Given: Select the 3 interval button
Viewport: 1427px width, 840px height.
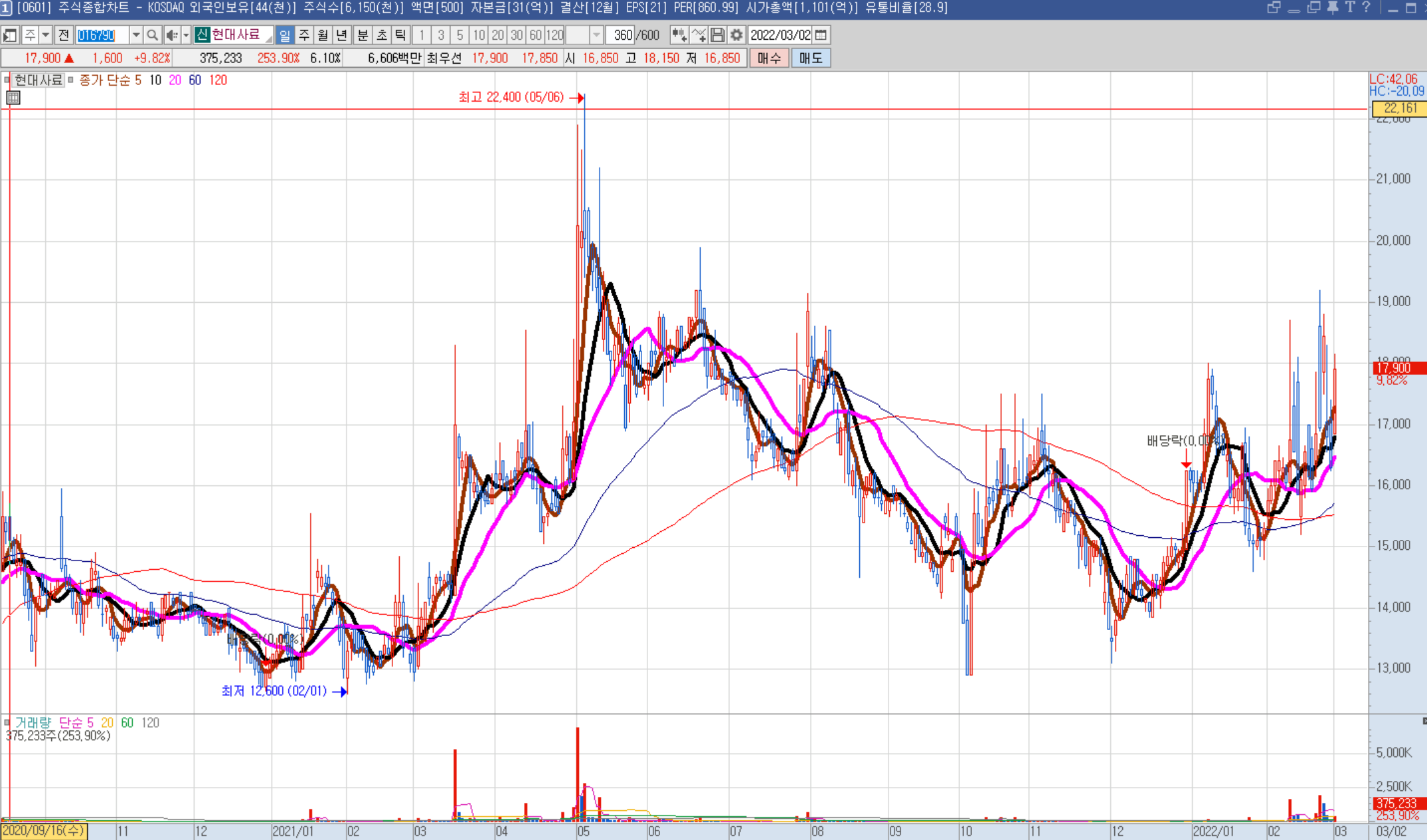Looking at the screenshot, I should tap(441, 35).
